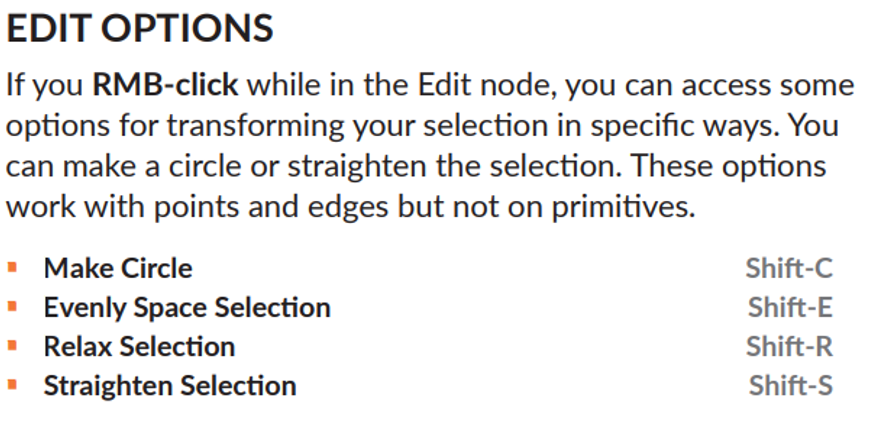Click the orange bullet beside Relax Selection

13,346
